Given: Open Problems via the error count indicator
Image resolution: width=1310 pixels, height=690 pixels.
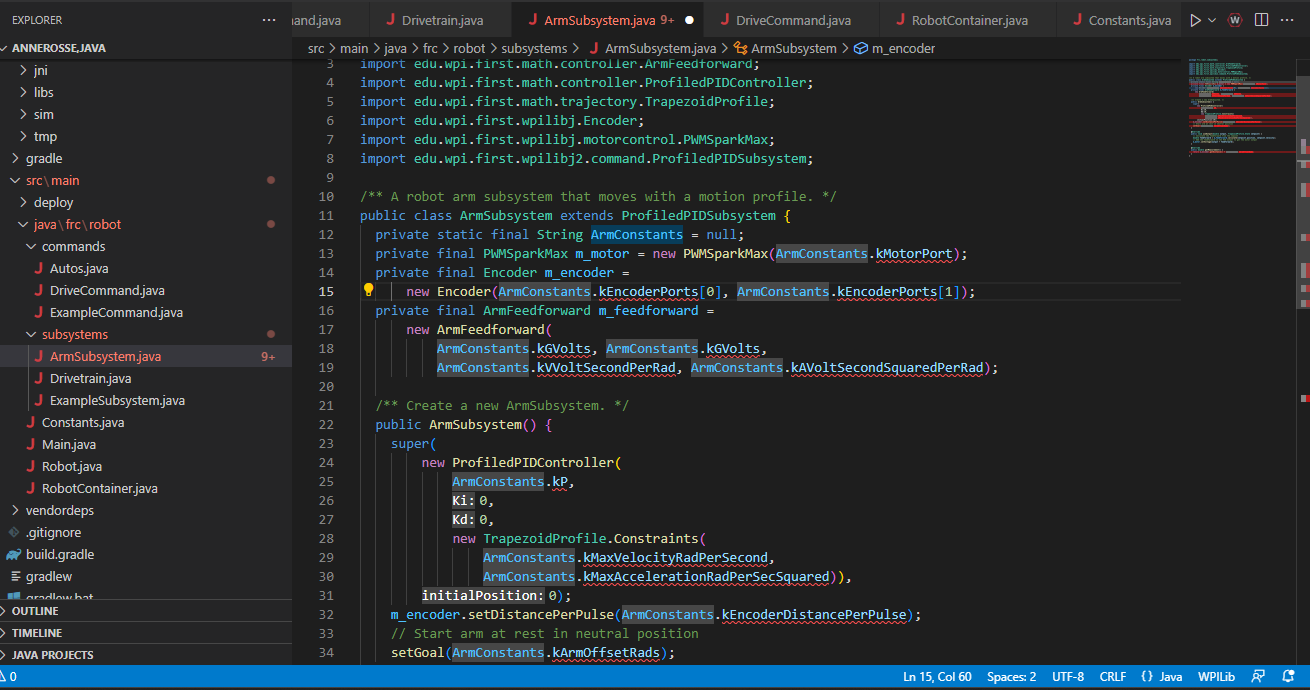Looking at the screenshot, I should 12,676.
